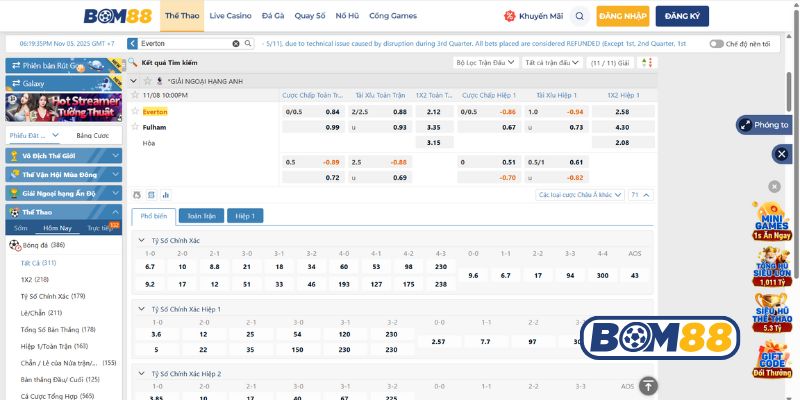Open the Live Casino menu

pyautogui.click(x=230, y=16)
